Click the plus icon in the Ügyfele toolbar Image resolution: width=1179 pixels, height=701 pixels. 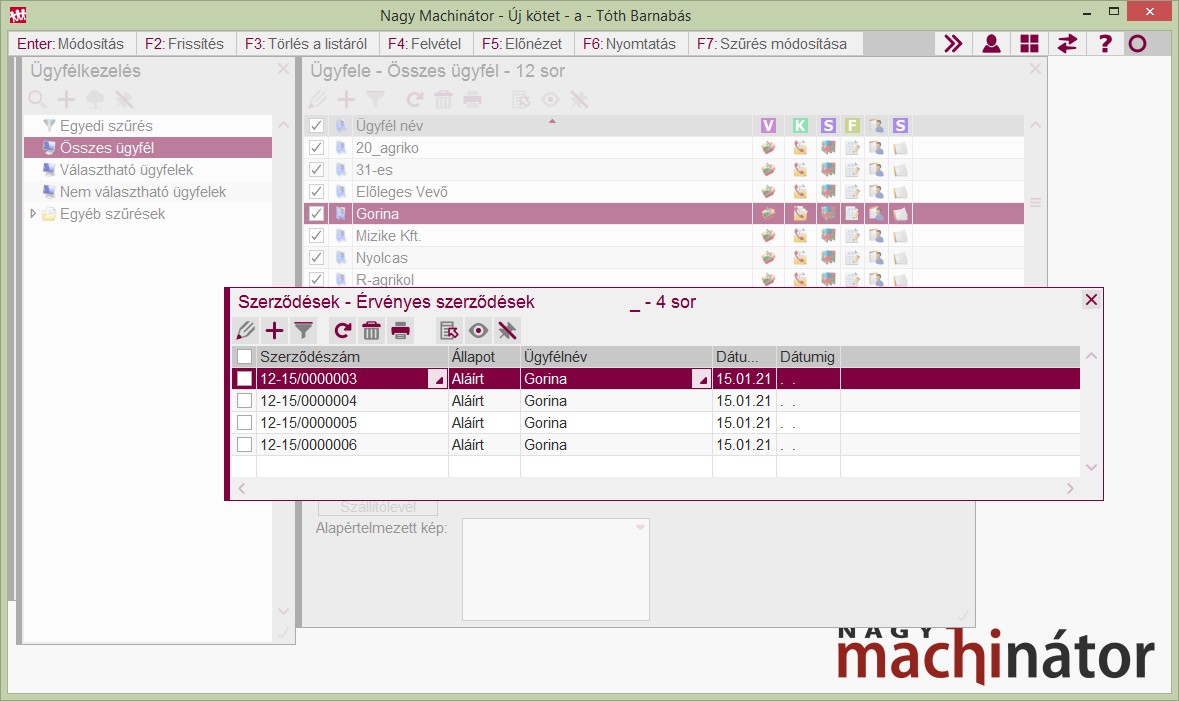coord(346,99)
